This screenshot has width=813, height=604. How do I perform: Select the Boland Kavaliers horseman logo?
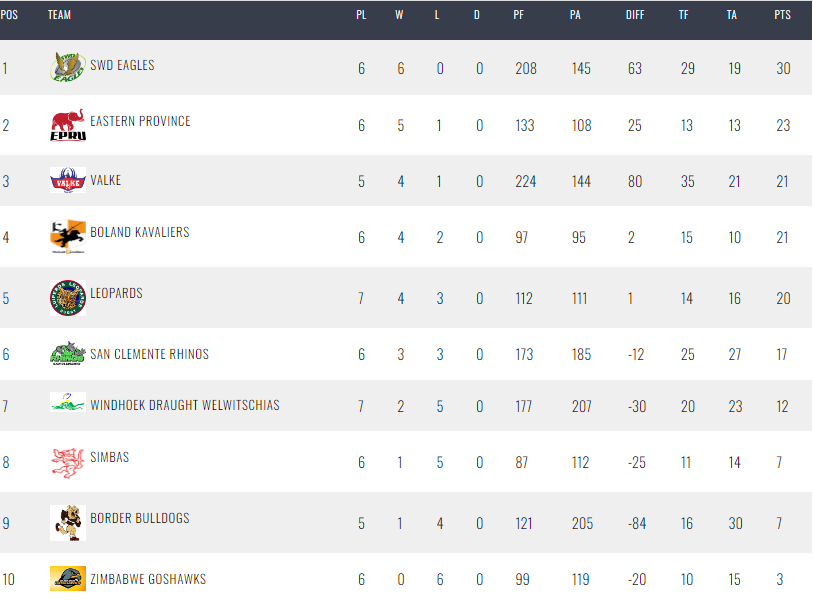pos(68,236)
